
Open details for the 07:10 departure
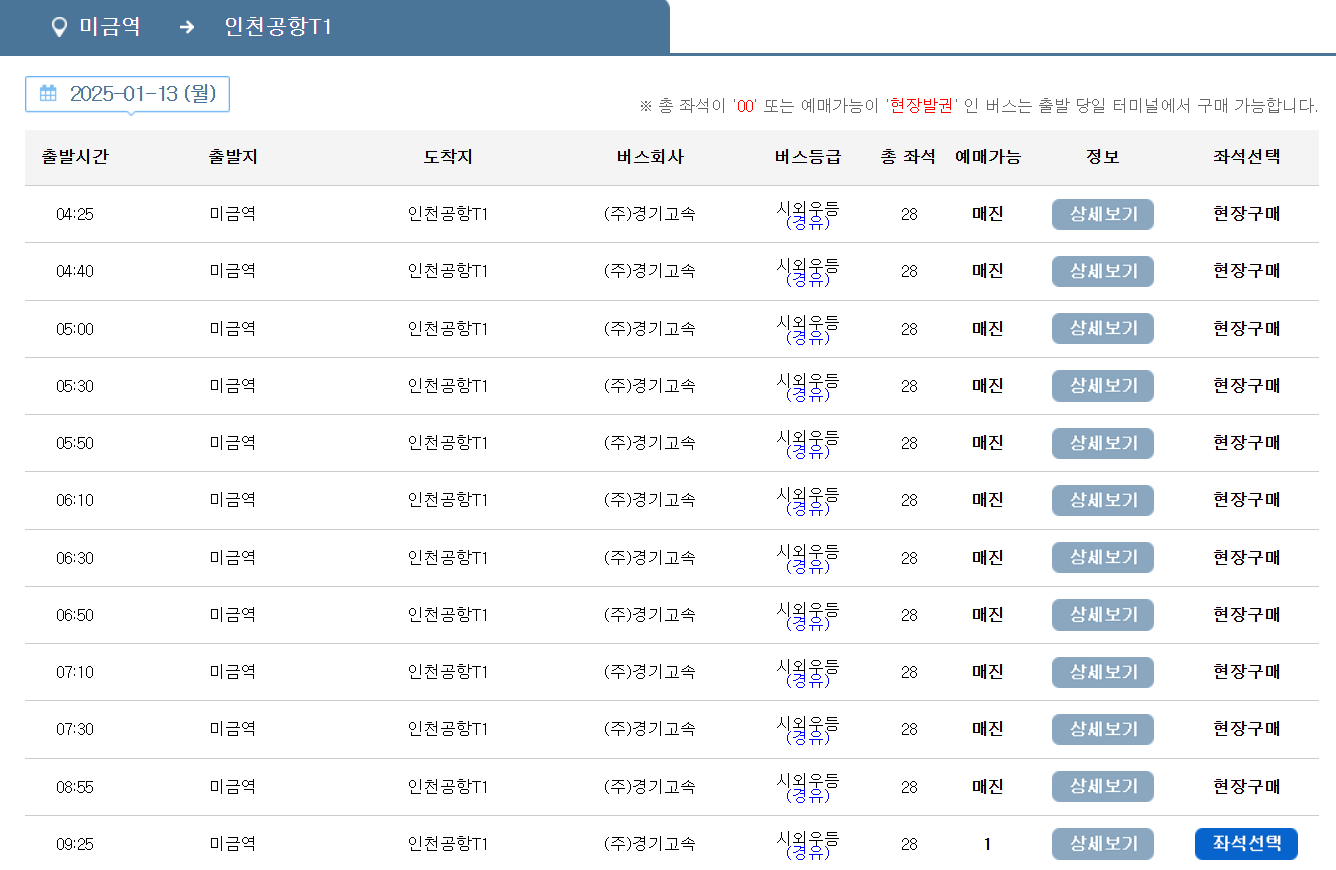1102,672
